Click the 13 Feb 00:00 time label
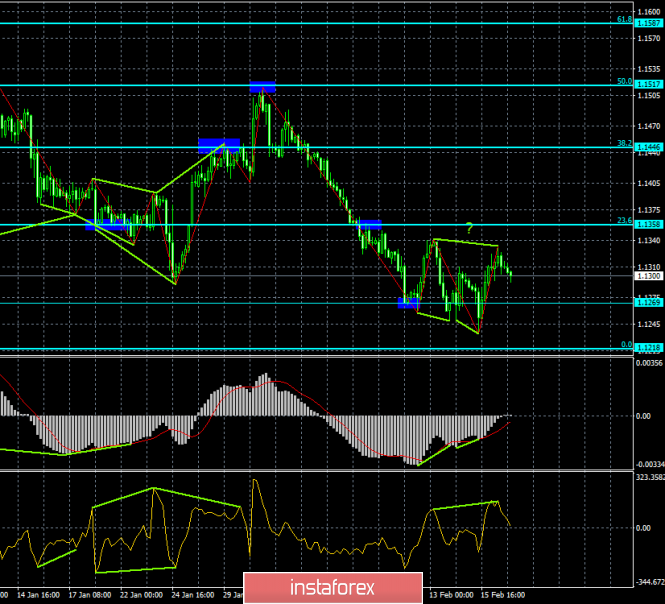 tap(451, 595)
